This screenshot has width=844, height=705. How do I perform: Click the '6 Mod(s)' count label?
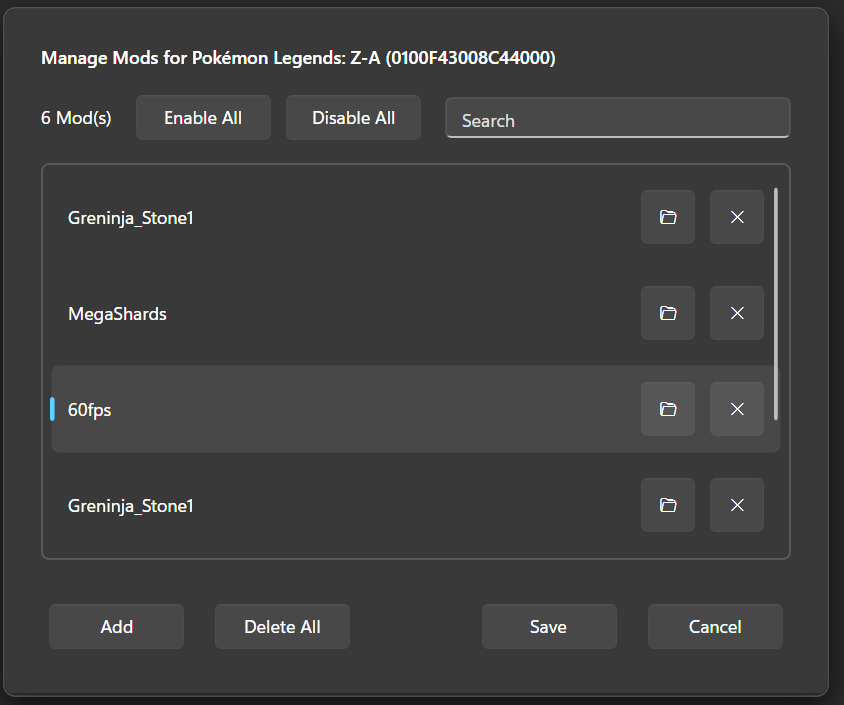coord(76,118)
